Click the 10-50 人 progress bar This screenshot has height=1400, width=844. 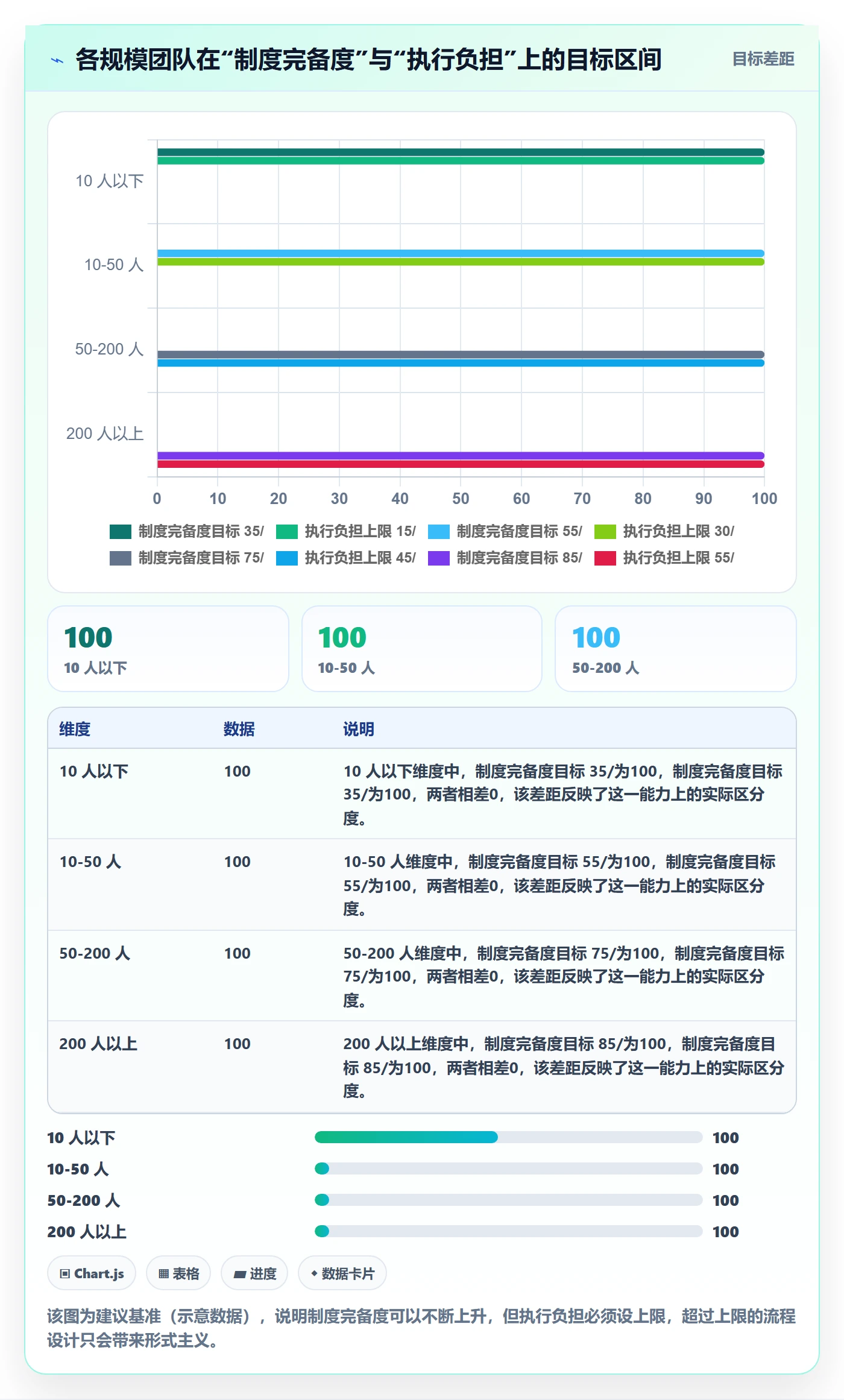(x=509, y=1168)
